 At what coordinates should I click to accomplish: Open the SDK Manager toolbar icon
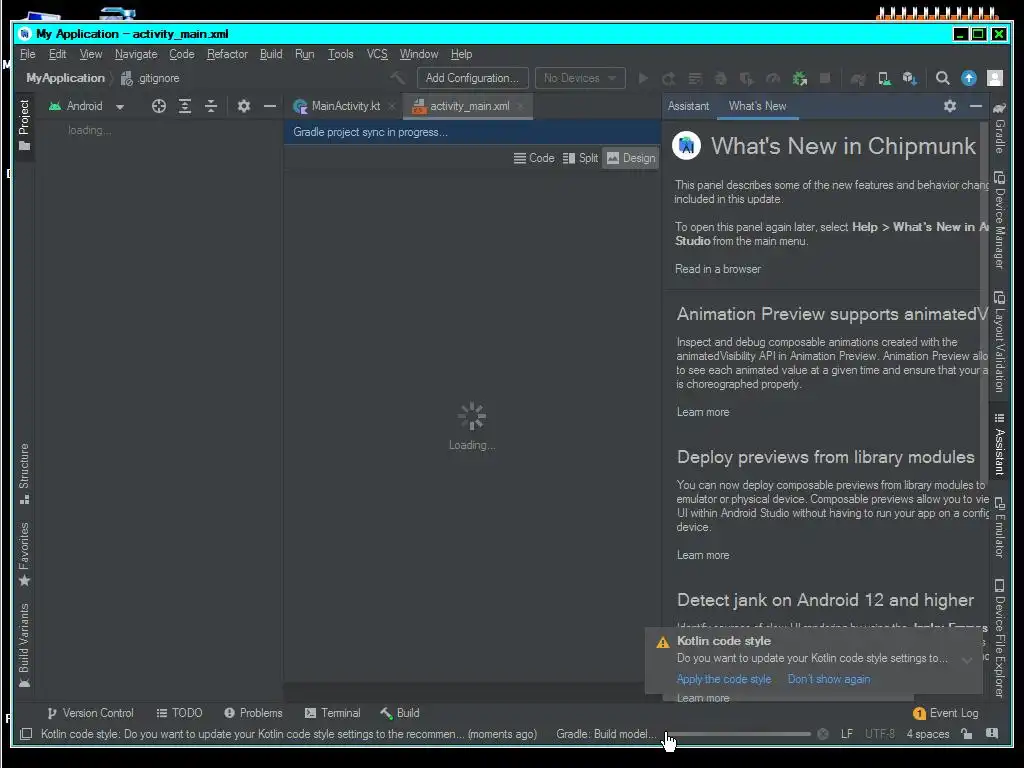910,78
